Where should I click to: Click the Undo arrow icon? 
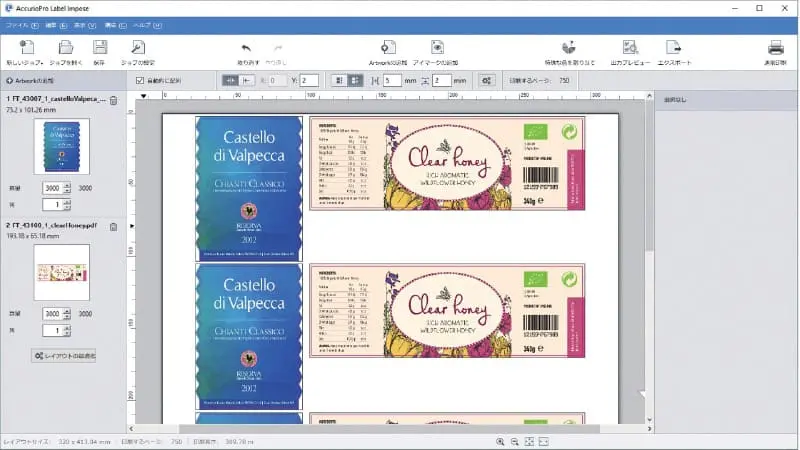click(246, 48)
